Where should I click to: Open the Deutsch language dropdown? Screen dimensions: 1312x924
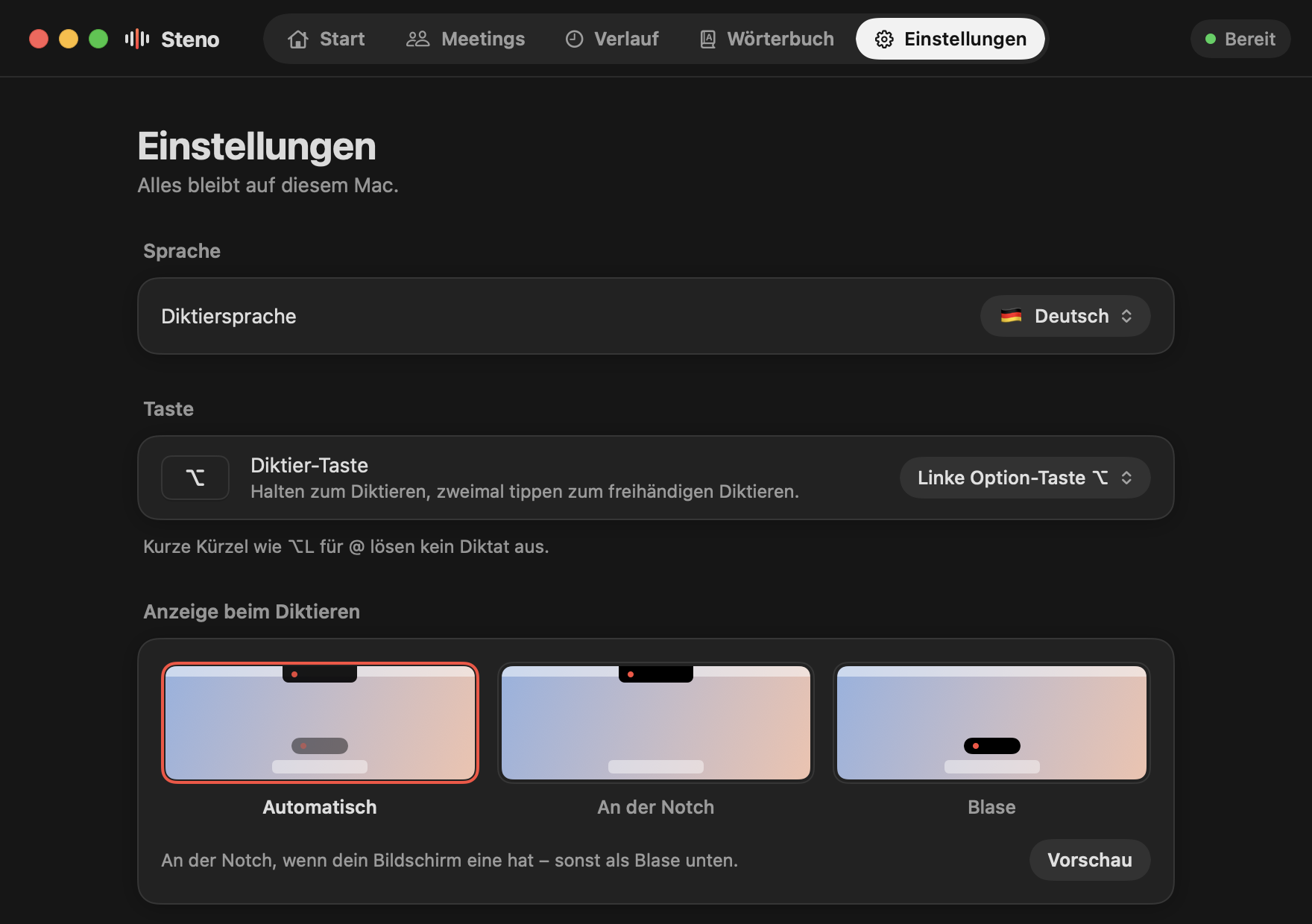(1065, 316)
